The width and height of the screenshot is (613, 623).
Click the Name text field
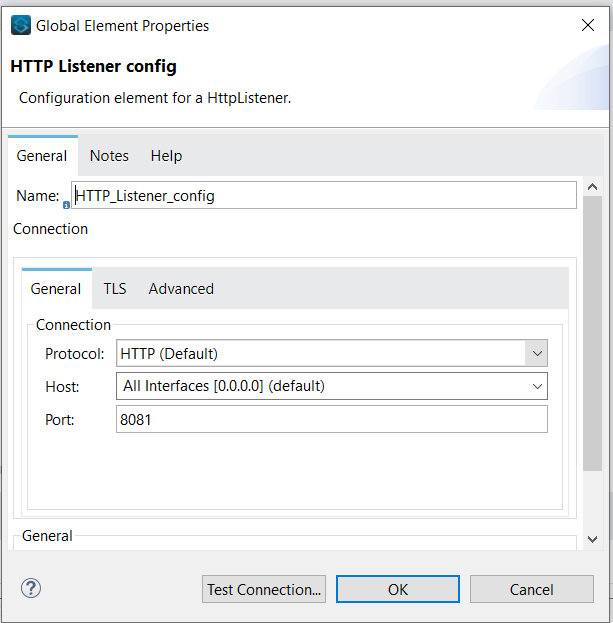pos(324,196)
